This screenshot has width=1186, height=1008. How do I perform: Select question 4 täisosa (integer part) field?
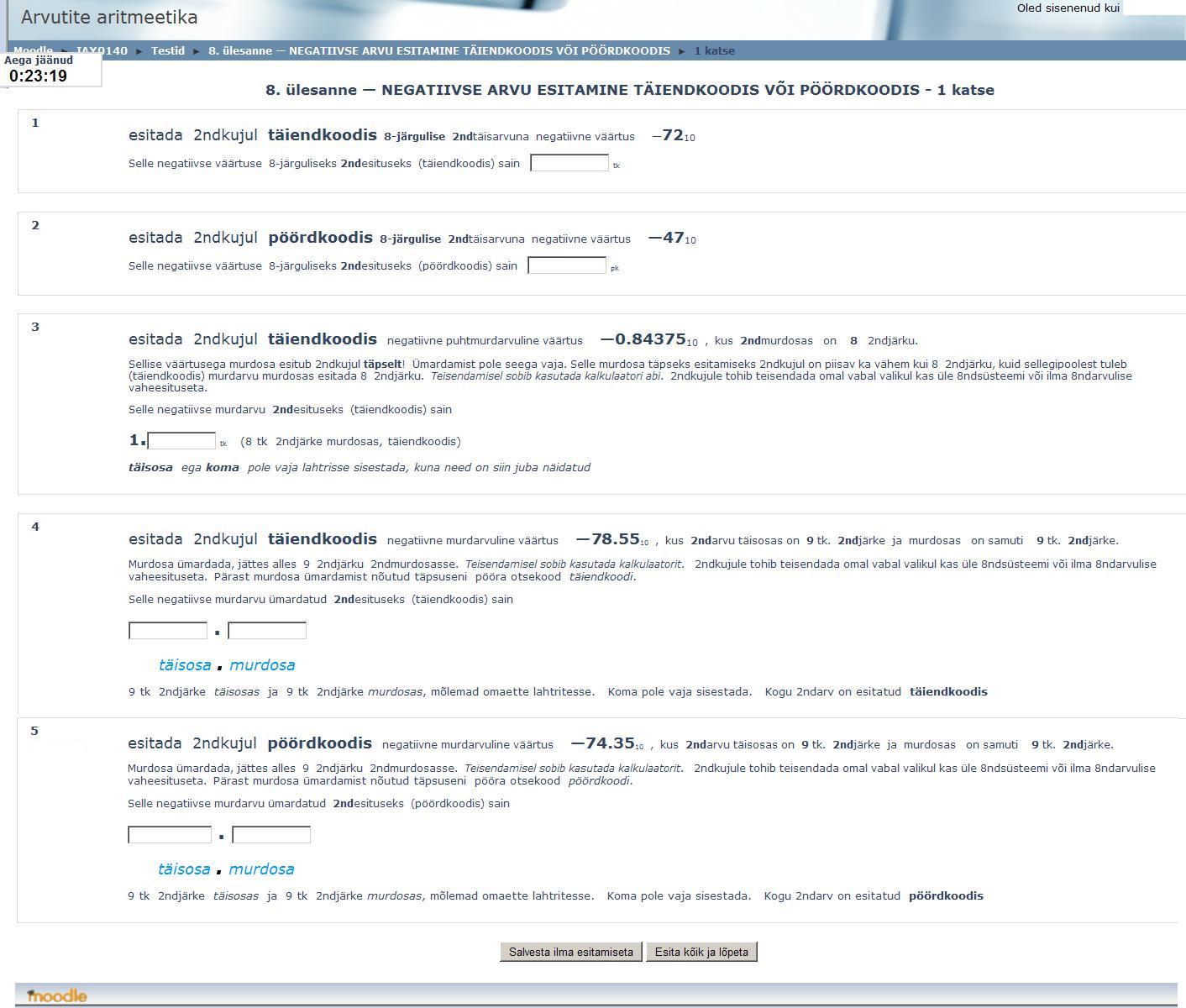168,631
